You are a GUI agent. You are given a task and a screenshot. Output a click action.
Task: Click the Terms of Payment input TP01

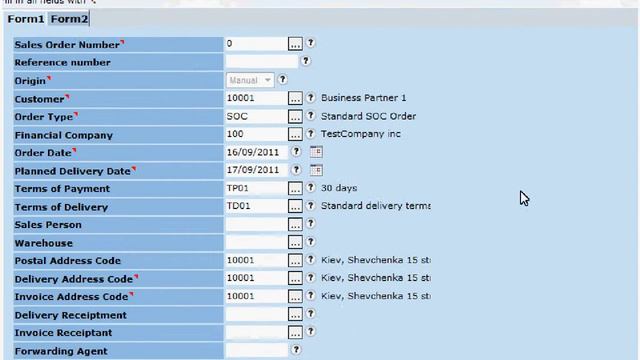click(x=256, y=188)
